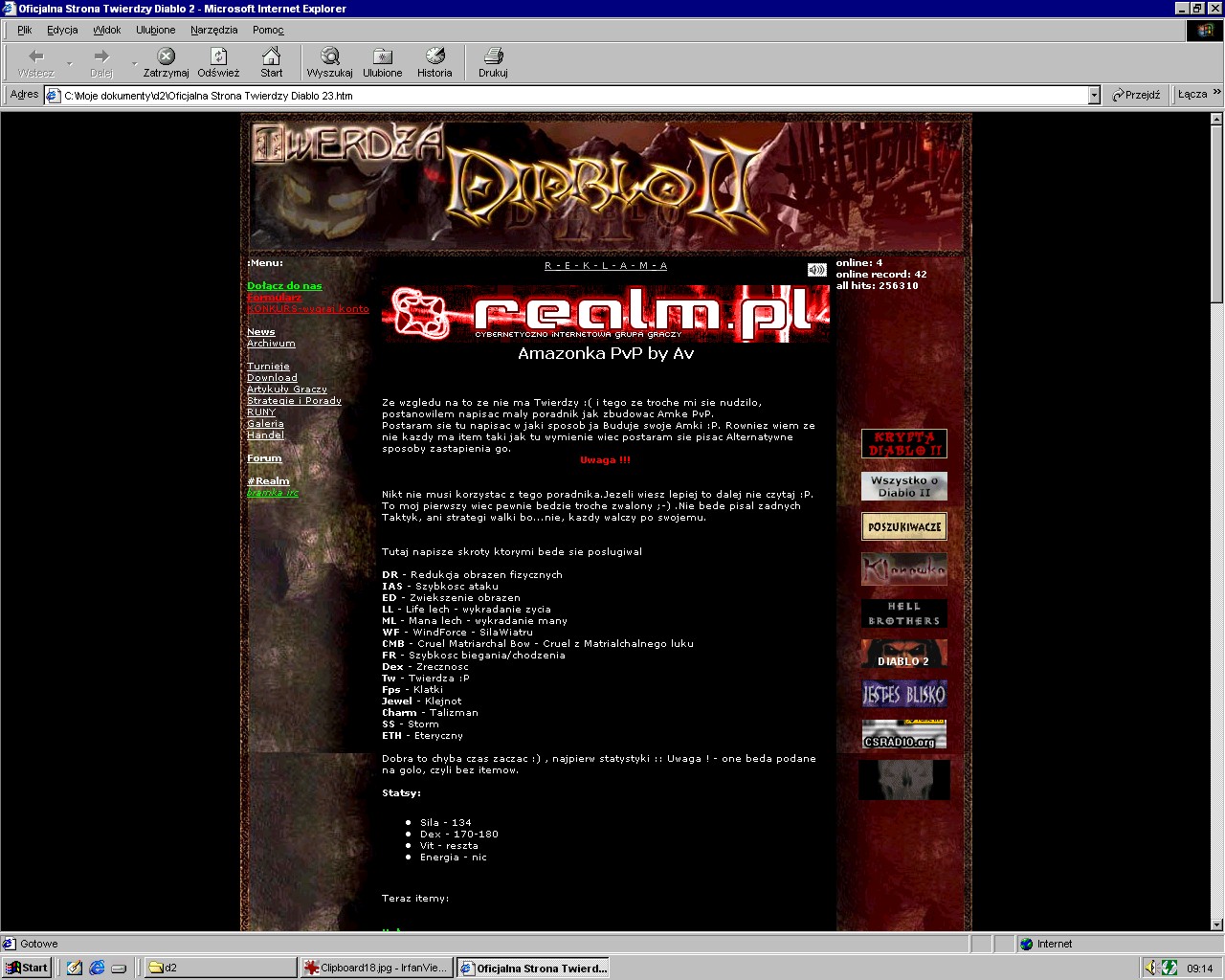Open the Widok menu
This screenshot has width=1225, height=980.
(x=106, y=30)
